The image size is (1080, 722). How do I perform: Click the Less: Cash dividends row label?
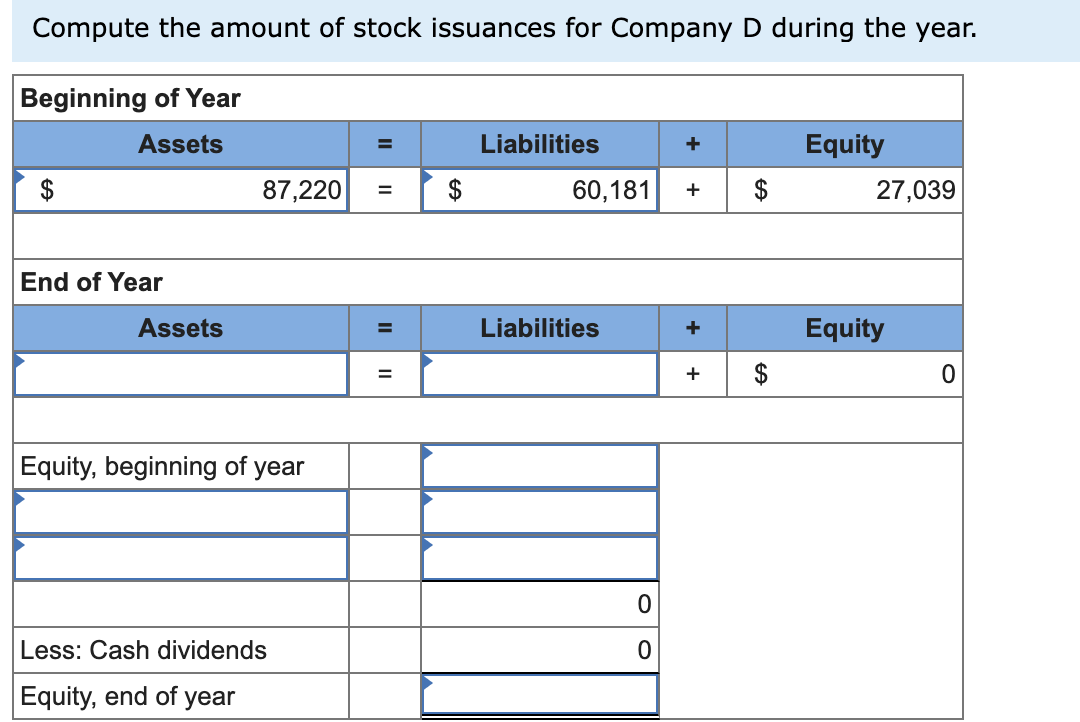pos(141,650)
